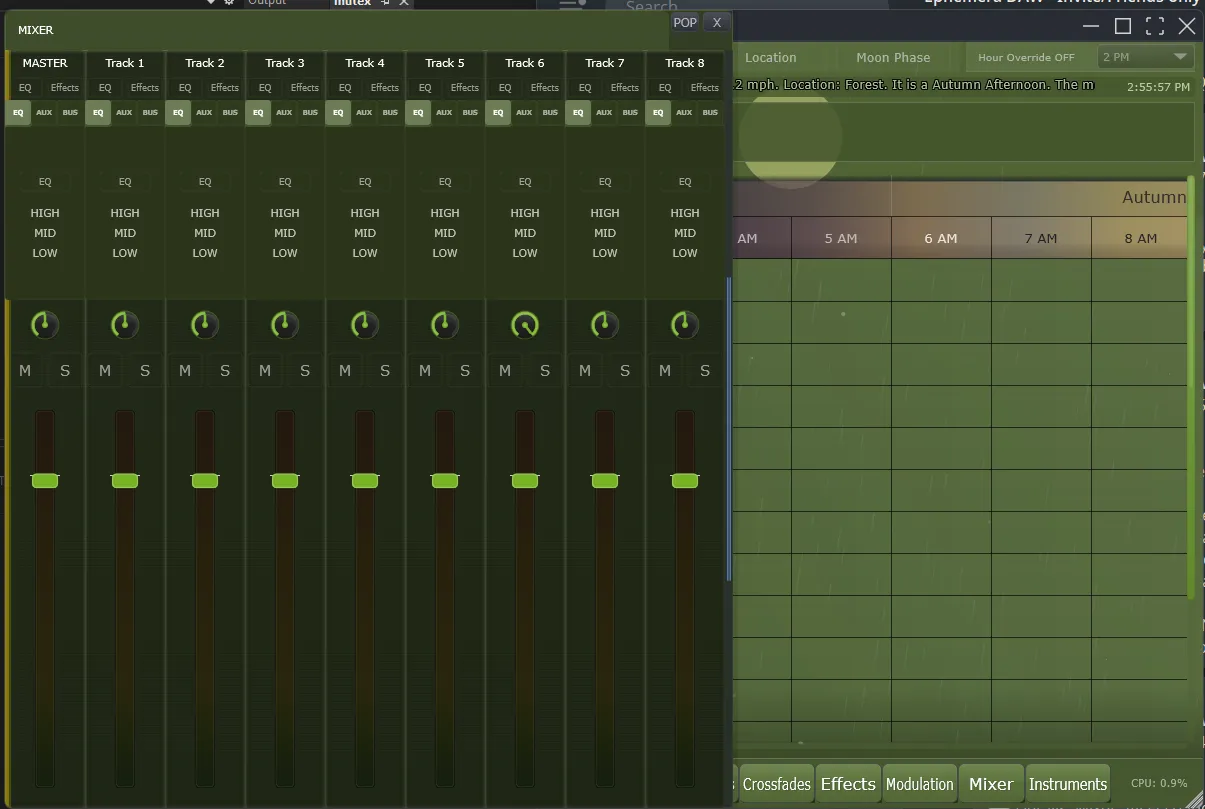Viewport: 1205px width, 809px height.
Task: Mute Track 1
Action: [105, 371]
